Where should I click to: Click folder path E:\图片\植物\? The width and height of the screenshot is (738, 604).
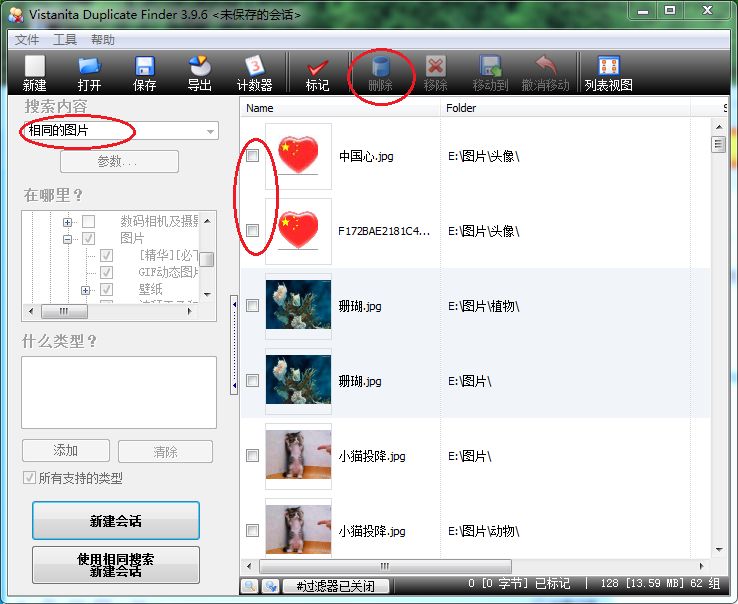coord(483,306)
